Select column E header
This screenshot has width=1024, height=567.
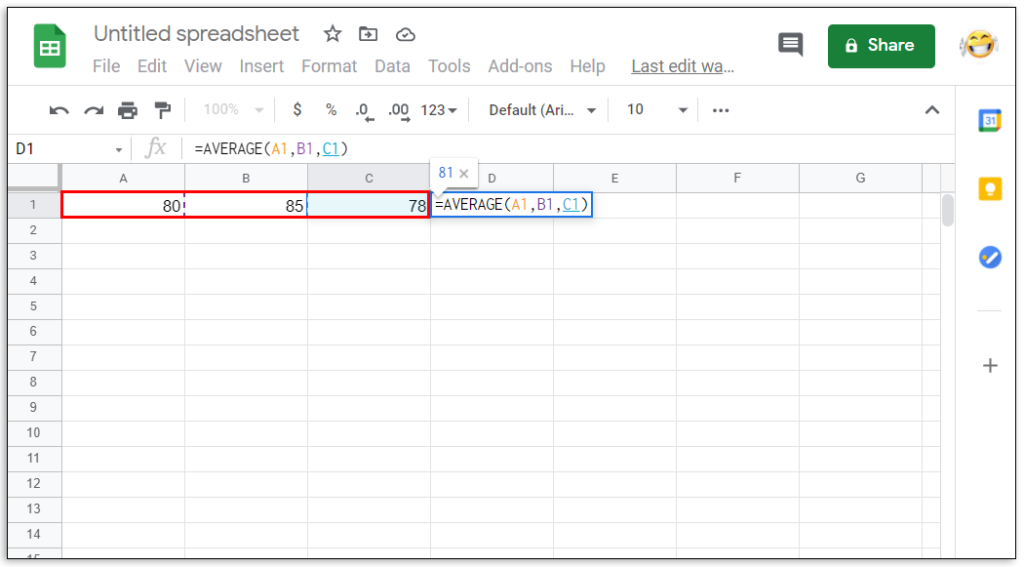point(615,178)
